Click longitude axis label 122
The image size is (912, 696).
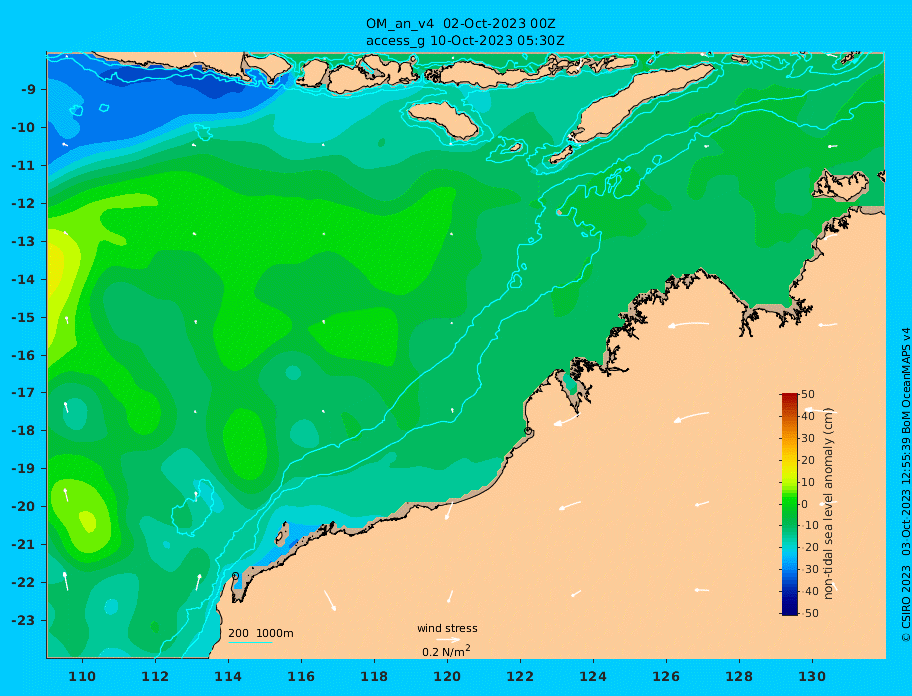click(520, 677)
